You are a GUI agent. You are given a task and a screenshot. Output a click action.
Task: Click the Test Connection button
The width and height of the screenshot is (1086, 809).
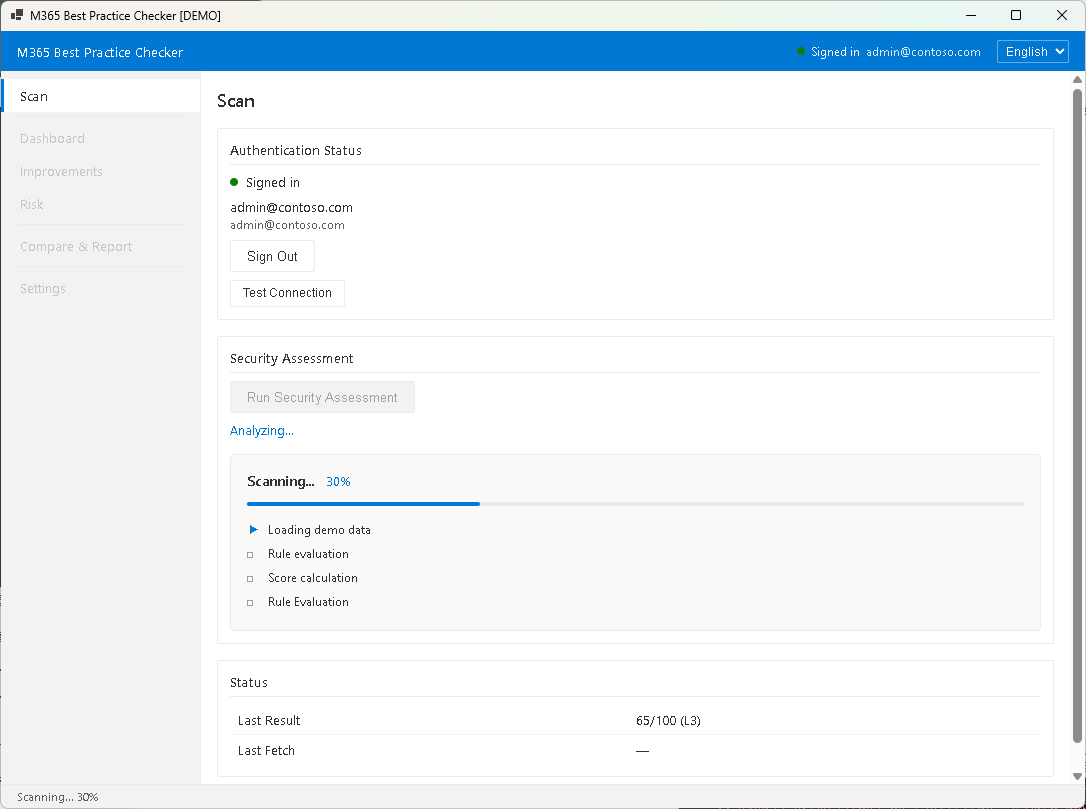(287, 293)
